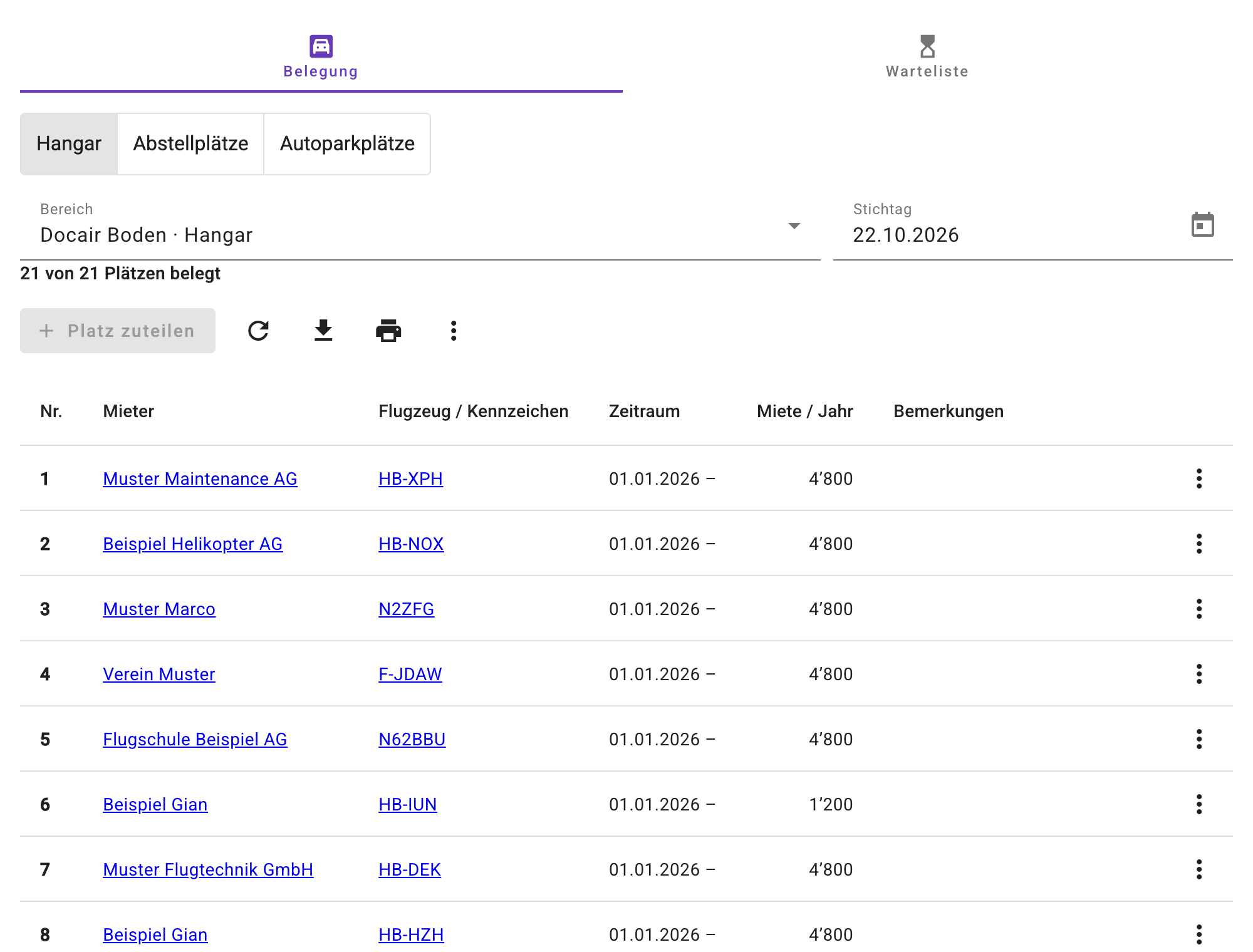Click the Bemerkungen column header
Viewport: 1253px width, 952px height.
[x=949, y=411]
